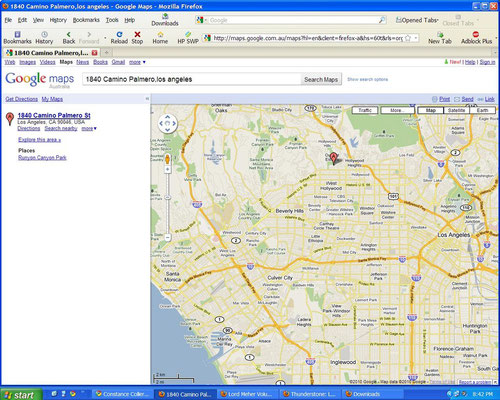This screenshot has width=500, height=400.
Task: Zoom in with the plus button on map
Action: click(x=167, y=170)
